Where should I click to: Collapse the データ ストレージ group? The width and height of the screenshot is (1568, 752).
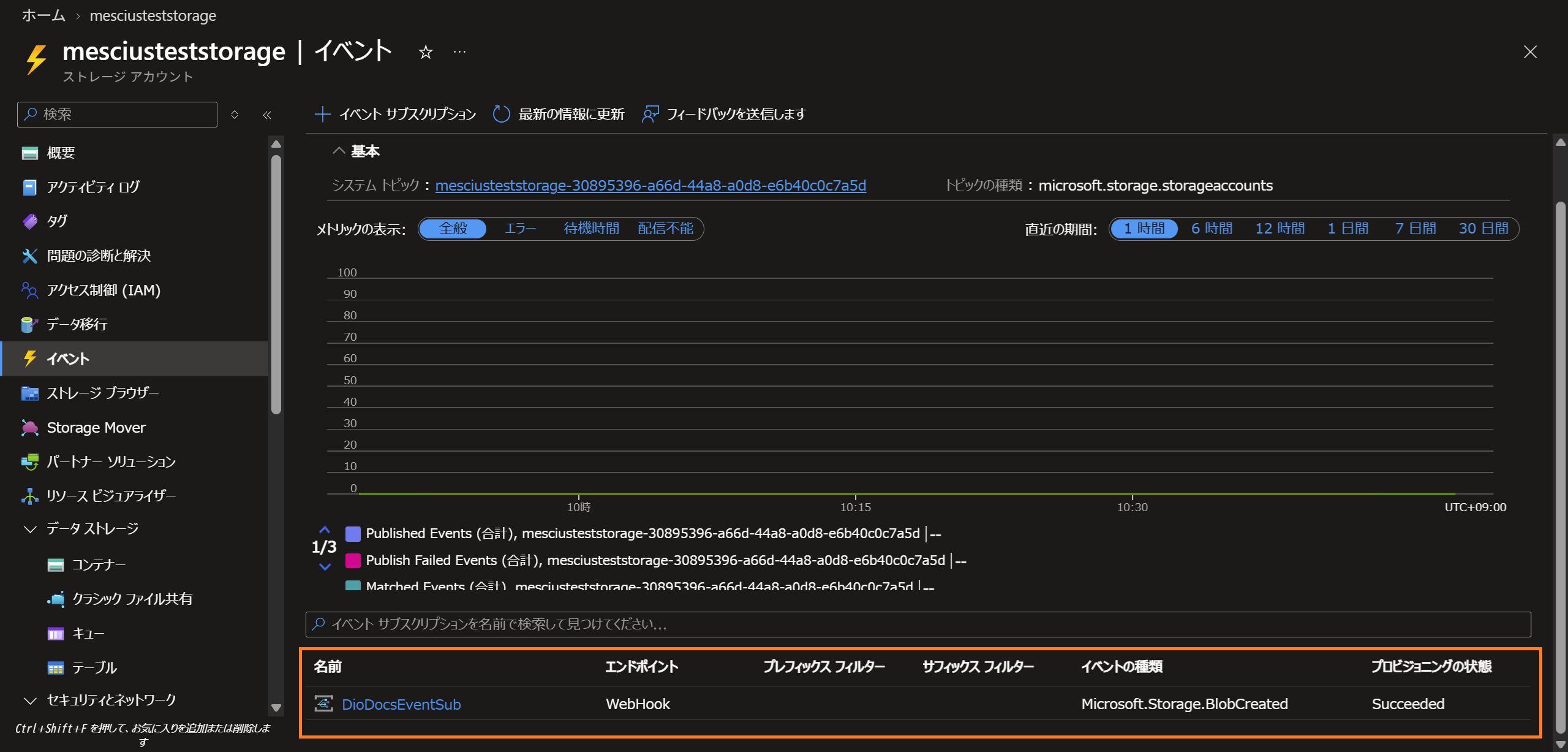click(29, 529)
